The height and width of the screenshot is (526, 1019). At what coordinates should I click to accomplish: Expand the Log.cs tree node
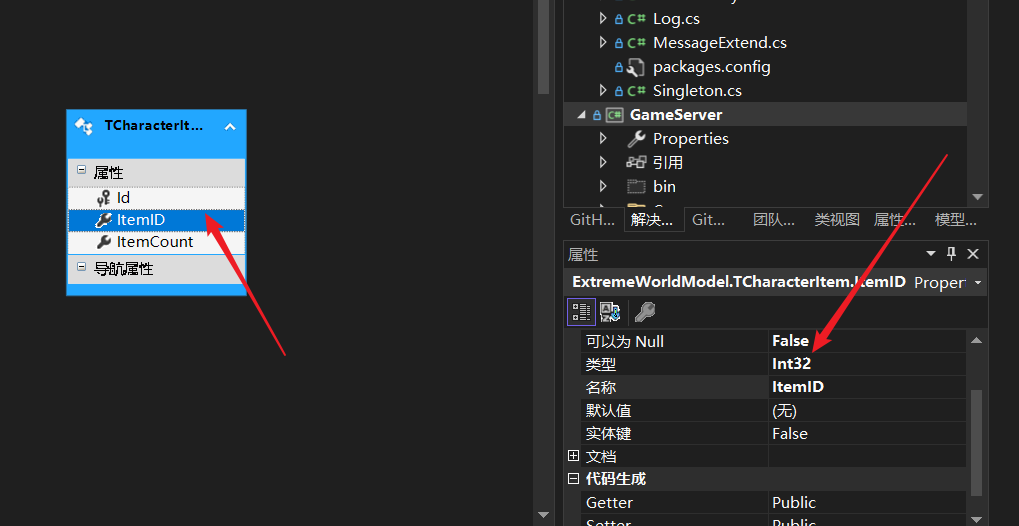(x=602, y=18)
